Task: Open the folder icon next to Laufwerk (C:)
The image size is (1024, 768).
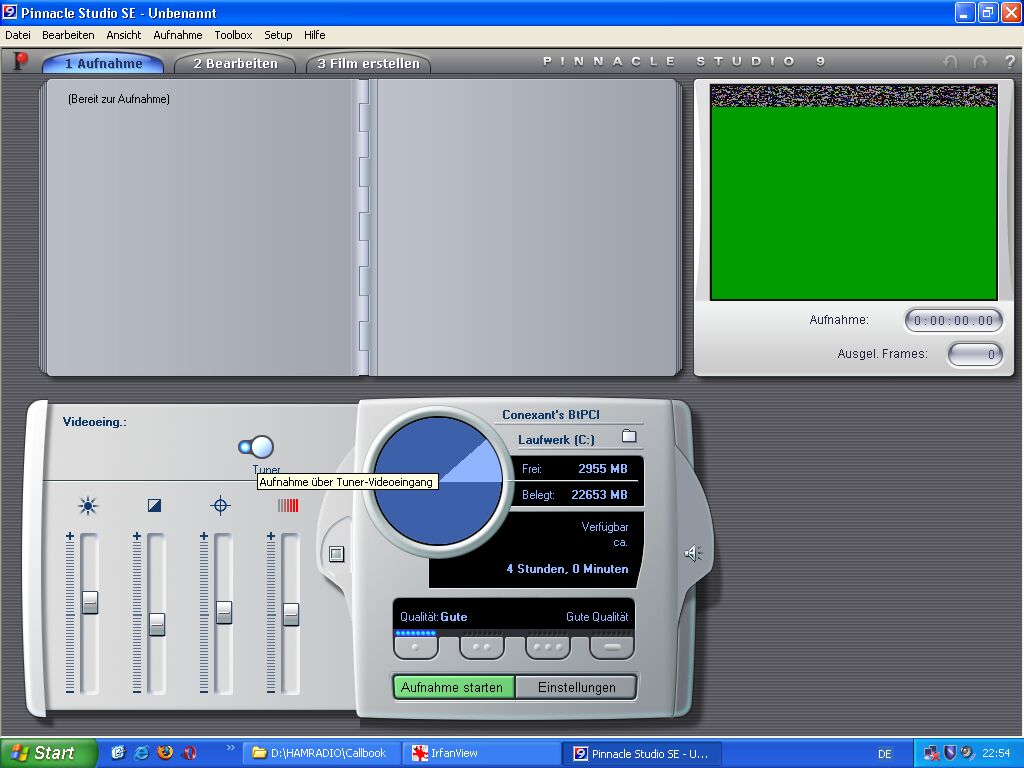Action: [629, 436]
